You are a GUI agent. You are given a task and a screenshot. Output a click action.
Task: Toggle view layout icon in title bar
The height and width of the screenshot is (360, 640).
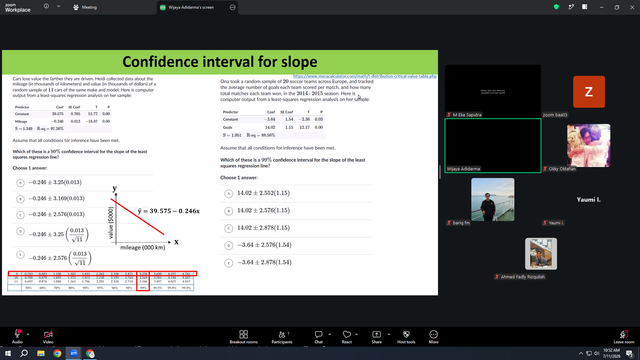coord(585,7)
